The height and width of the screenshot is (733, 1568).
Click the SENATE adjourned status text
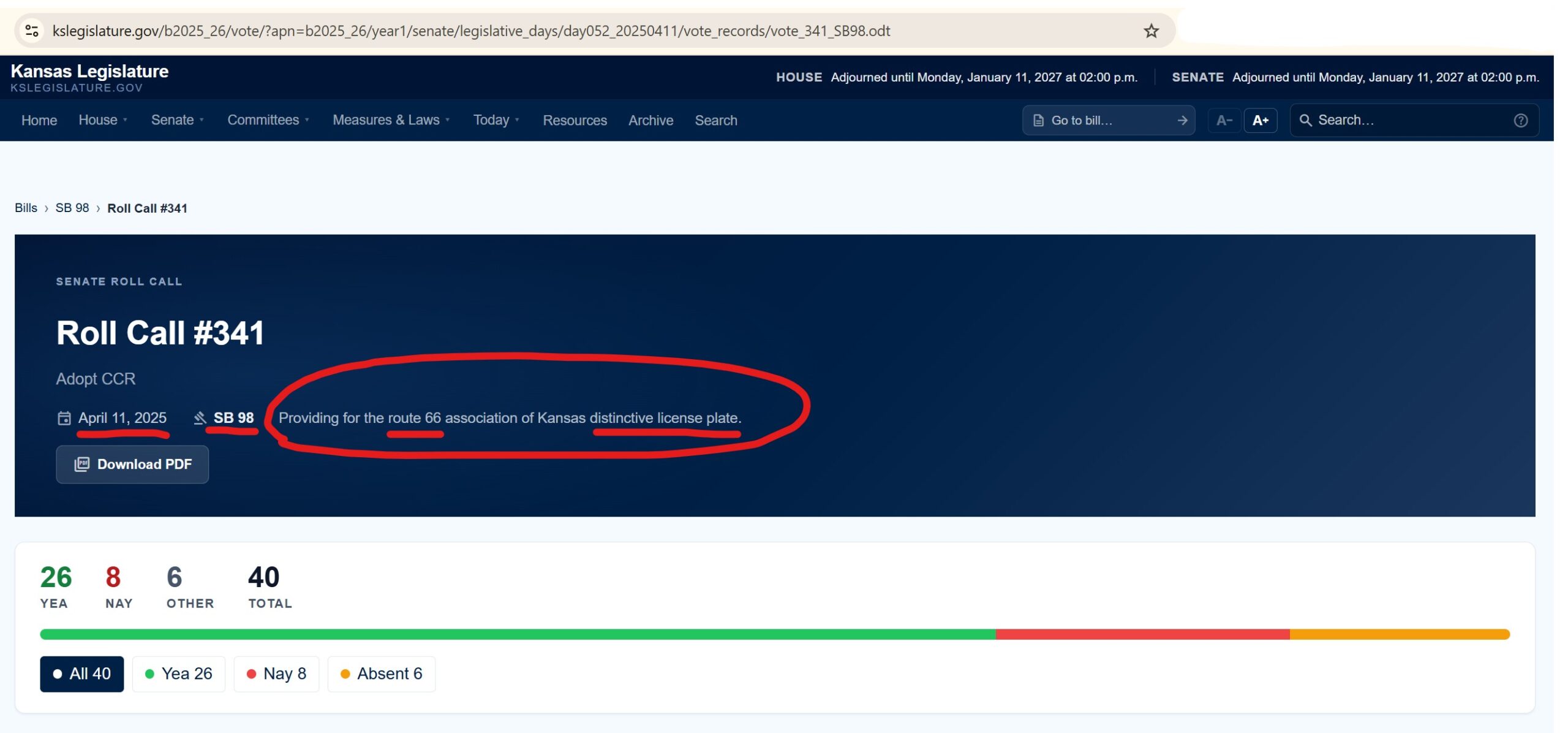(1355, 77)
